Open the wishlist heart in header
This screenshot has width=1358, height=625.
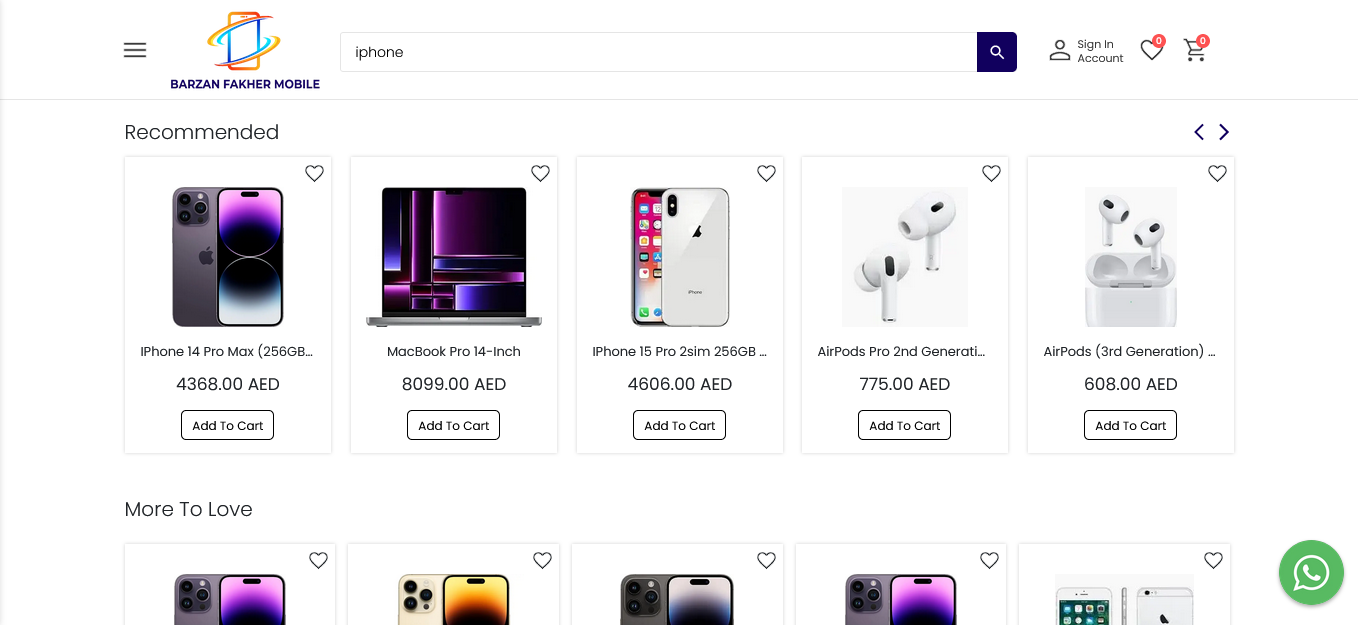pyautogui.click(x=1152, y=50)
